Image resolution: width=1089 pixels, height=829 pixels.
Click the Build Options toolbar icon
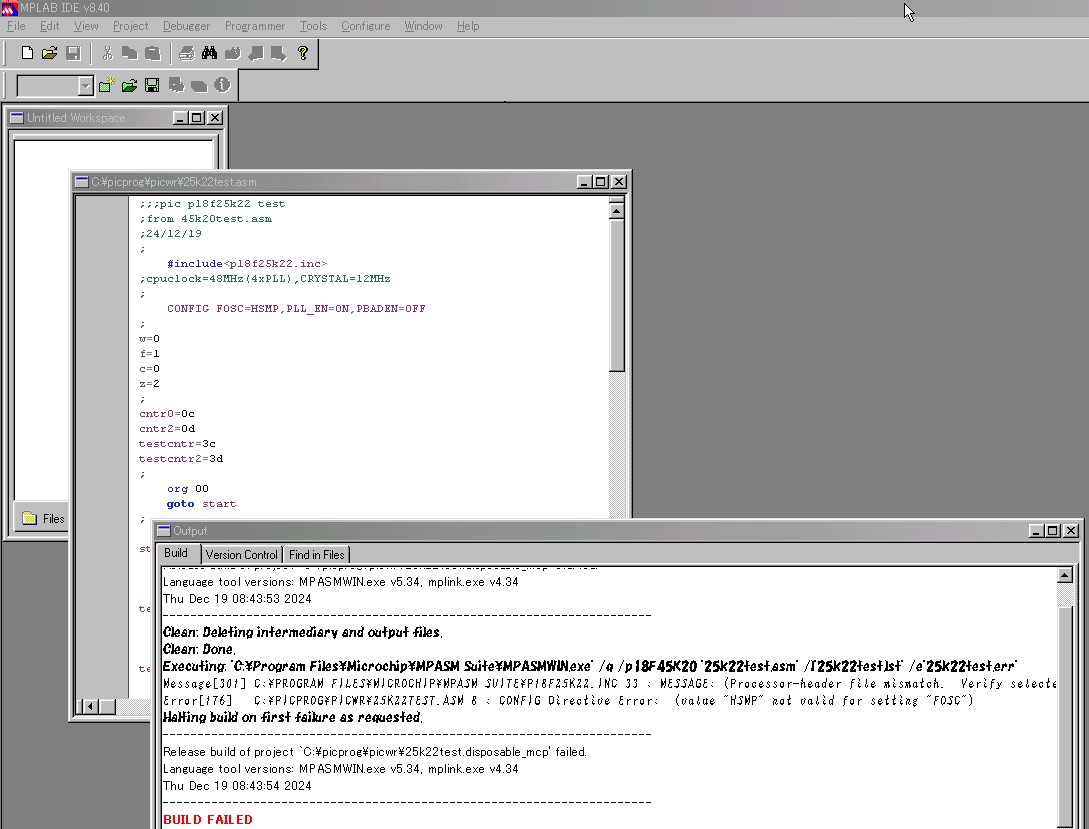point(176,85)
